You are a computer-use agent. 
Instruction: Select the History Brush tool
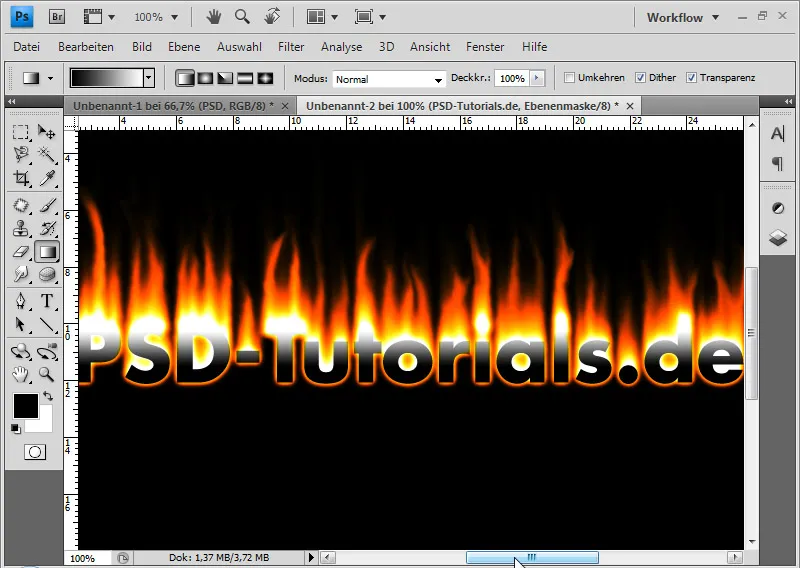pos(47,228)
